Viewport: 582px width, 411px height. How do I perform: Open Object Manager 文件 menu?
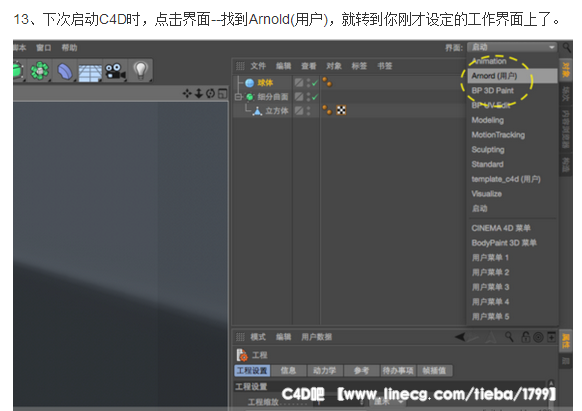[258, 66]
